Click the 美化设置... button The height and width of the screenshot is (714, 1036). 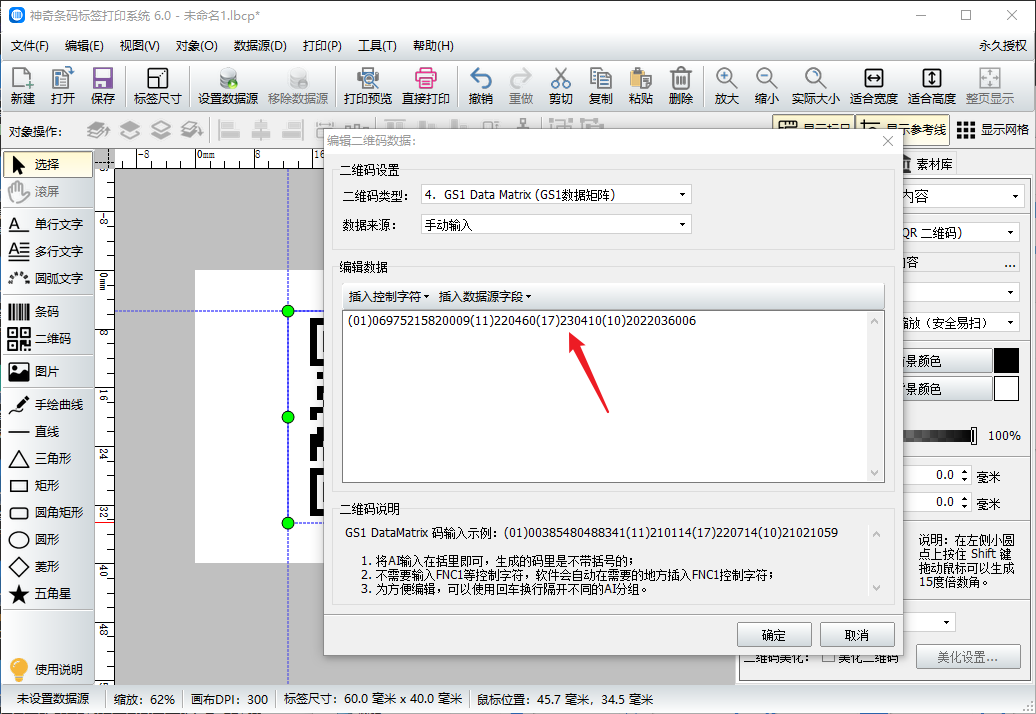tap(968, 657)
